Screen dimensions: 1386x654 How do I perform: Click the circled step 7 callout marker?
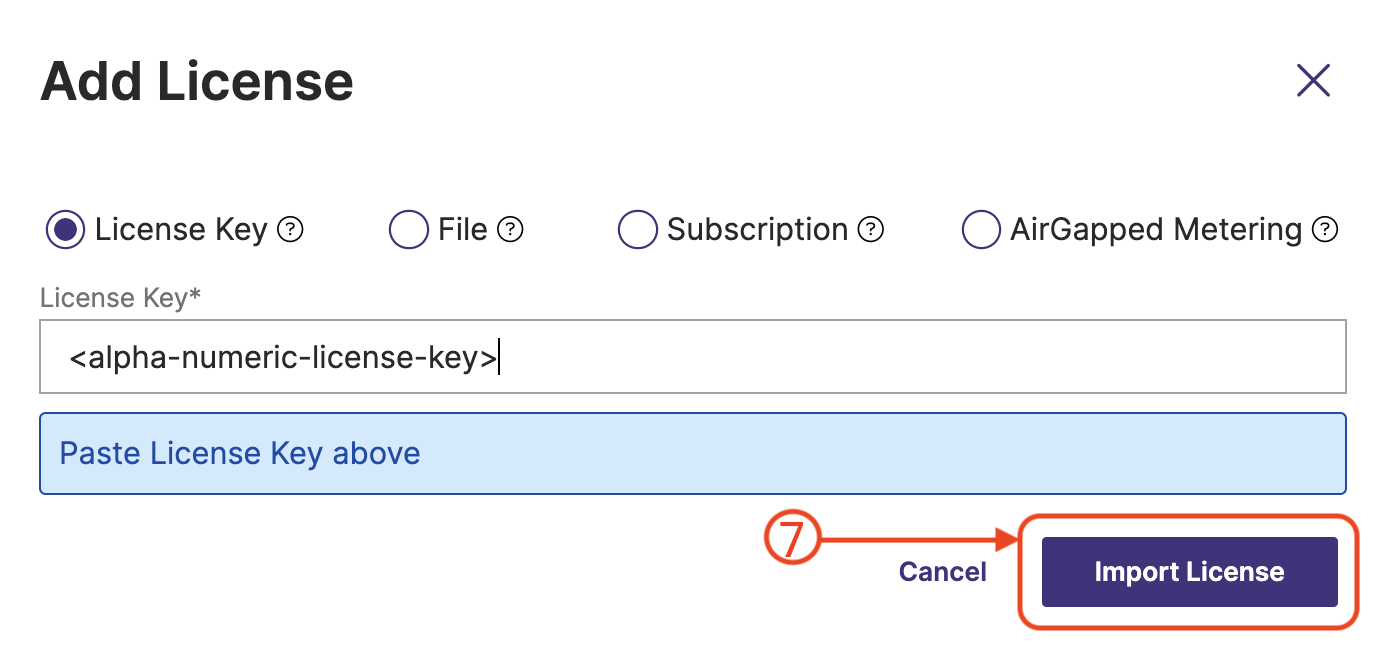[791, 540]
